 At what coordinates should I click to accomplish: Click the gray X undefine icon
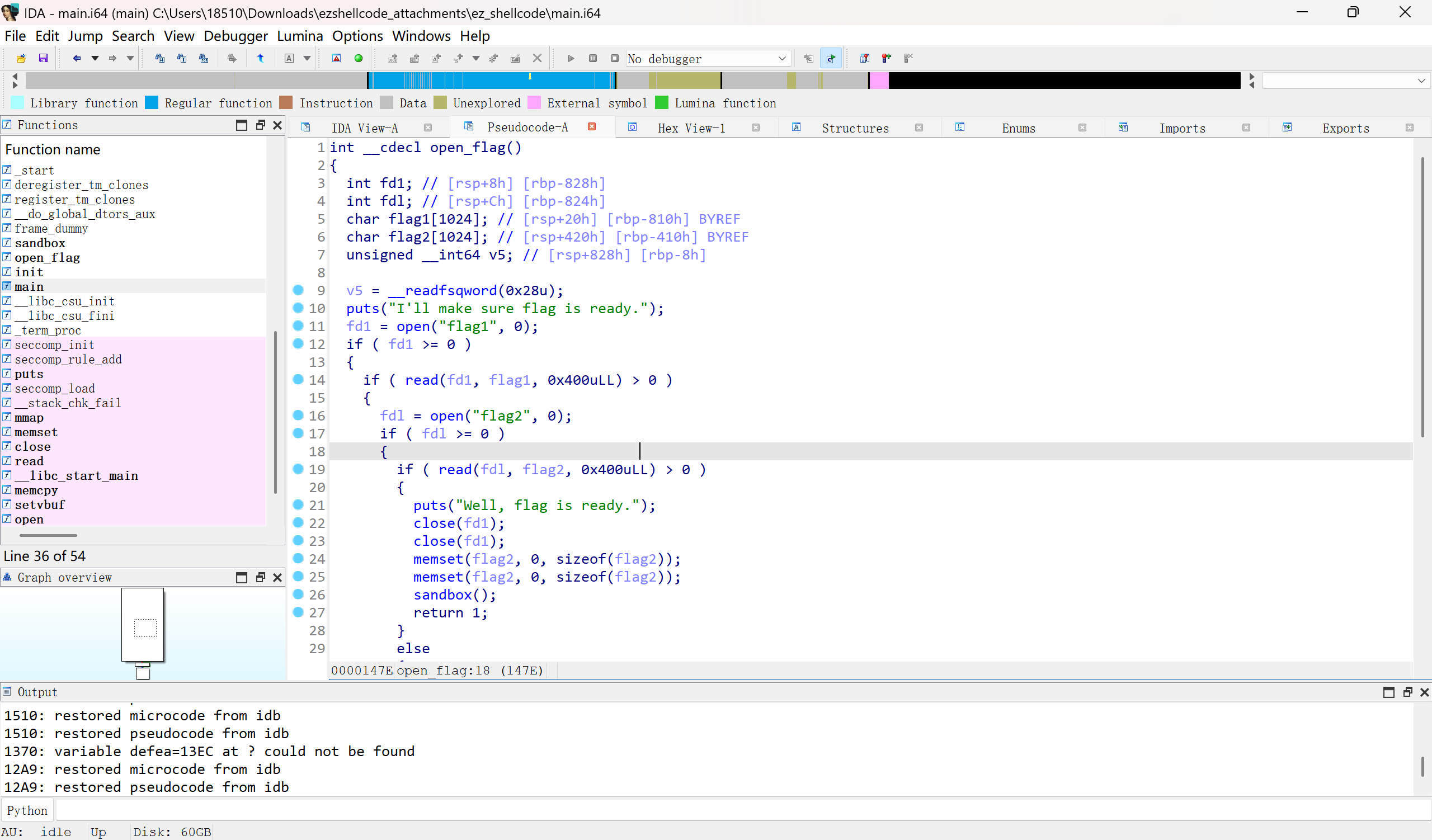[537, 58]
